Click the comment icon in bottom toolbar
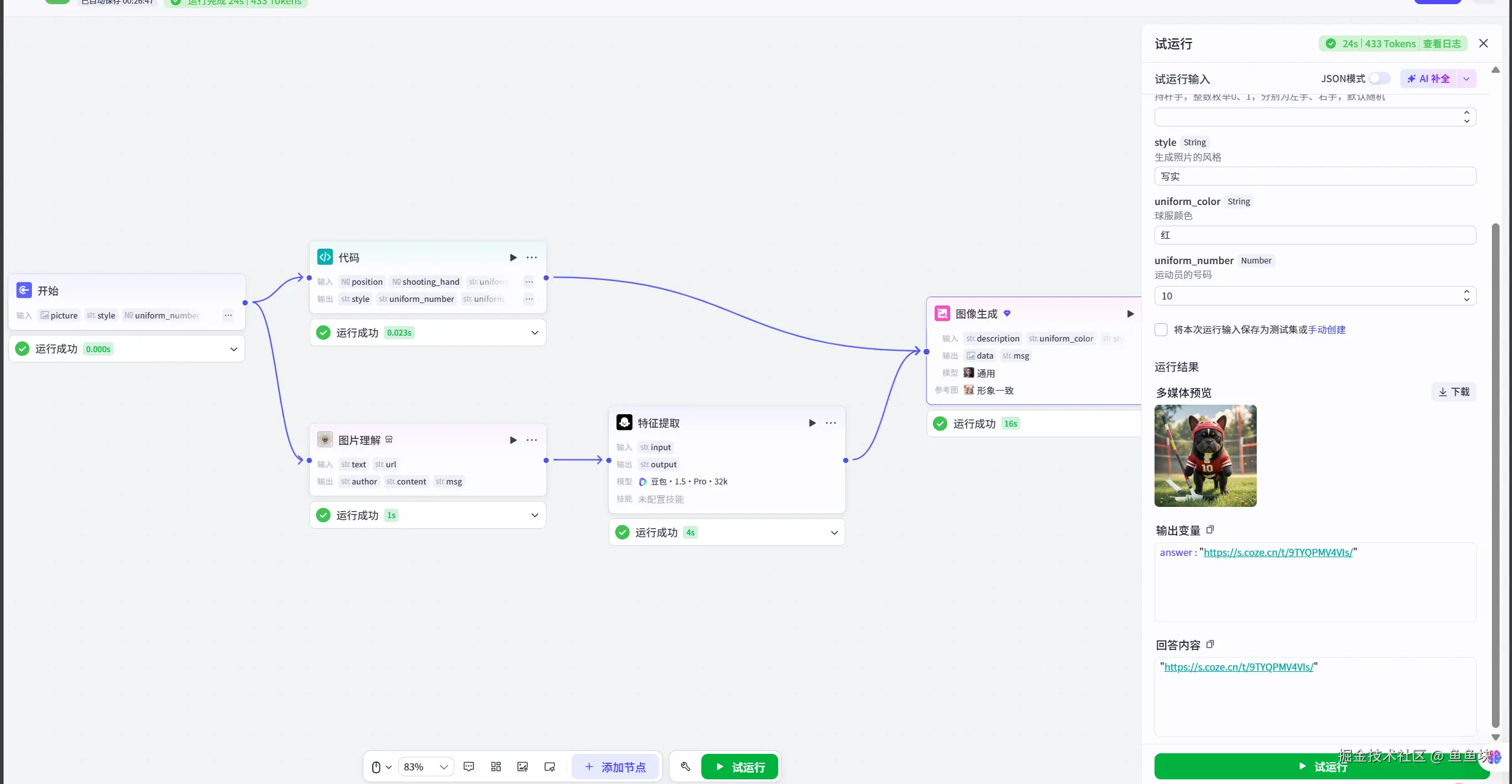Viewport: 1512px width, 784px height. (x=469, y=766)
